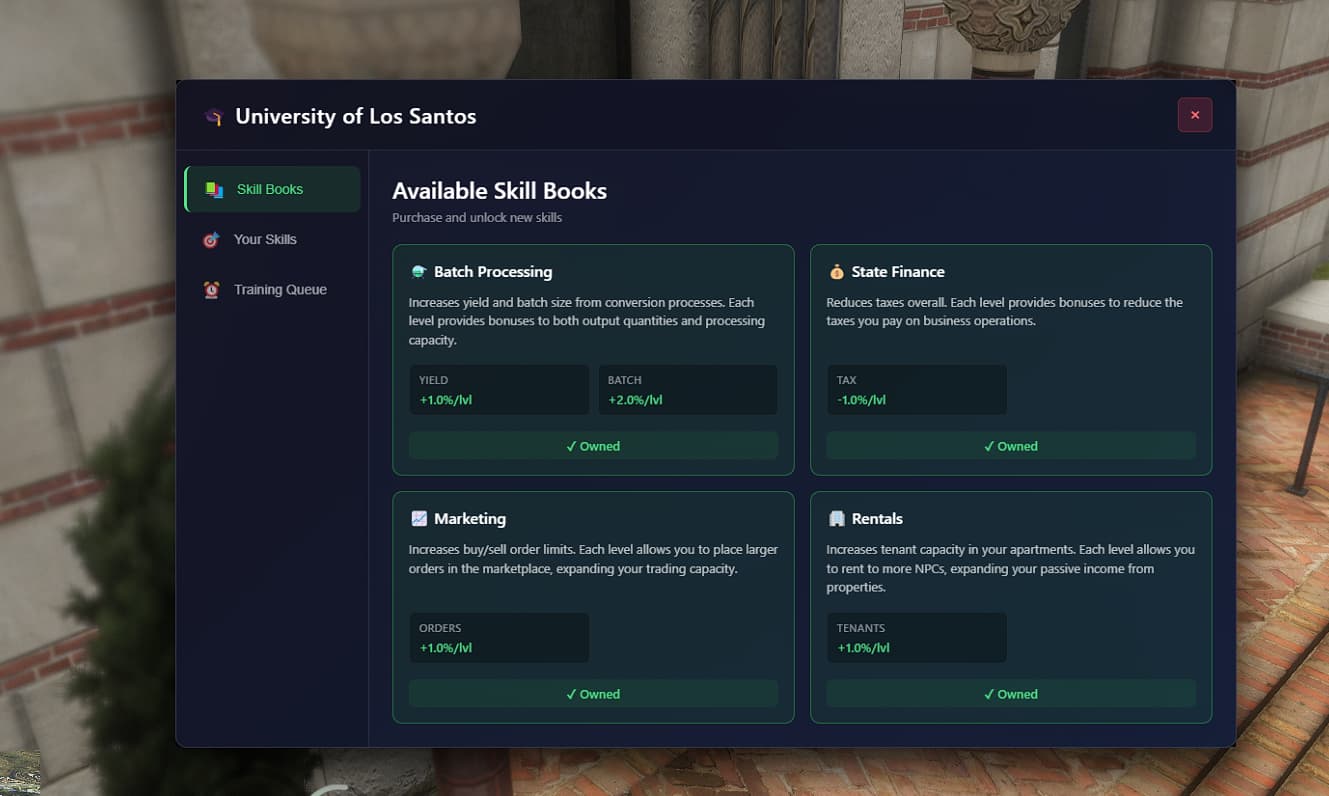Viewport: 1329px width, 796px height.
Task: Click the target icon beside Your Skills
Action: click(211, 240)
